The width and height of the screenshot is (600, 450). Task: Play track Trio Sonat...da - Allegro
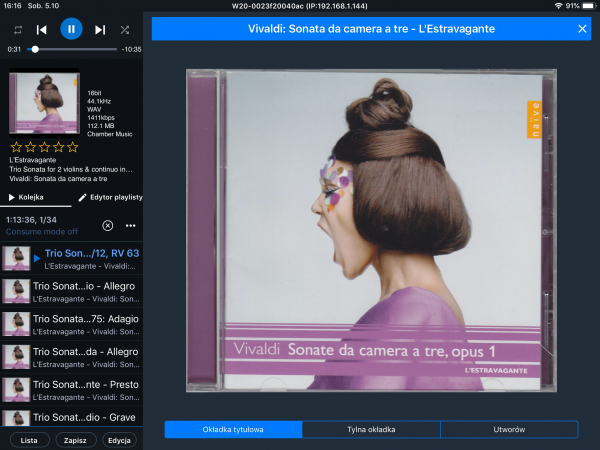(72, 357)
